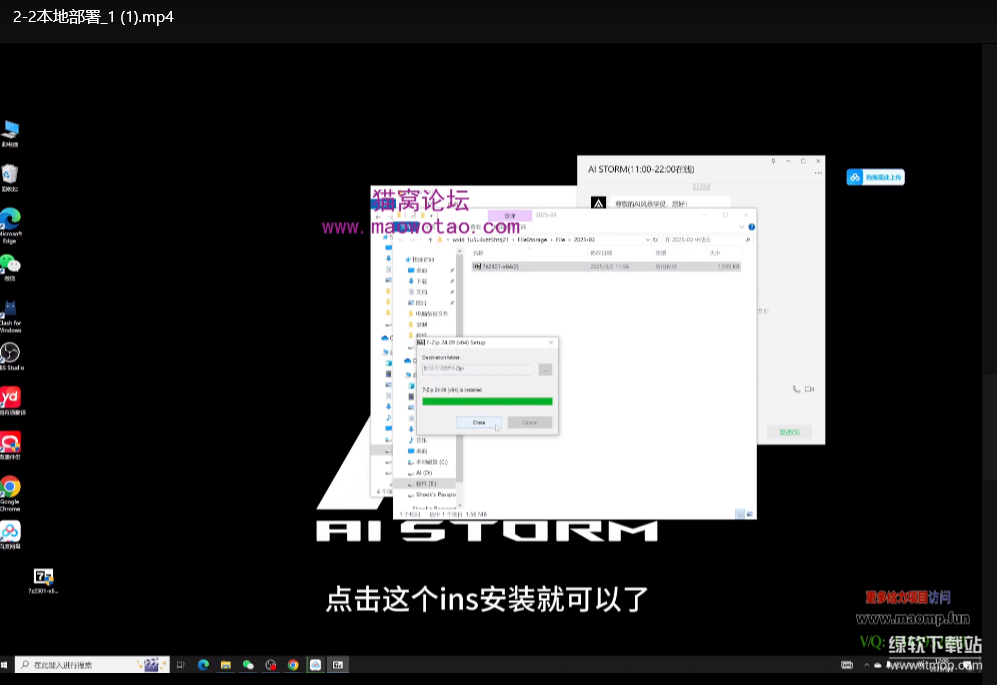The image size is (997, 685).
Task: Open Chrome from the taskbar
Action: click(x=293, y=665)
